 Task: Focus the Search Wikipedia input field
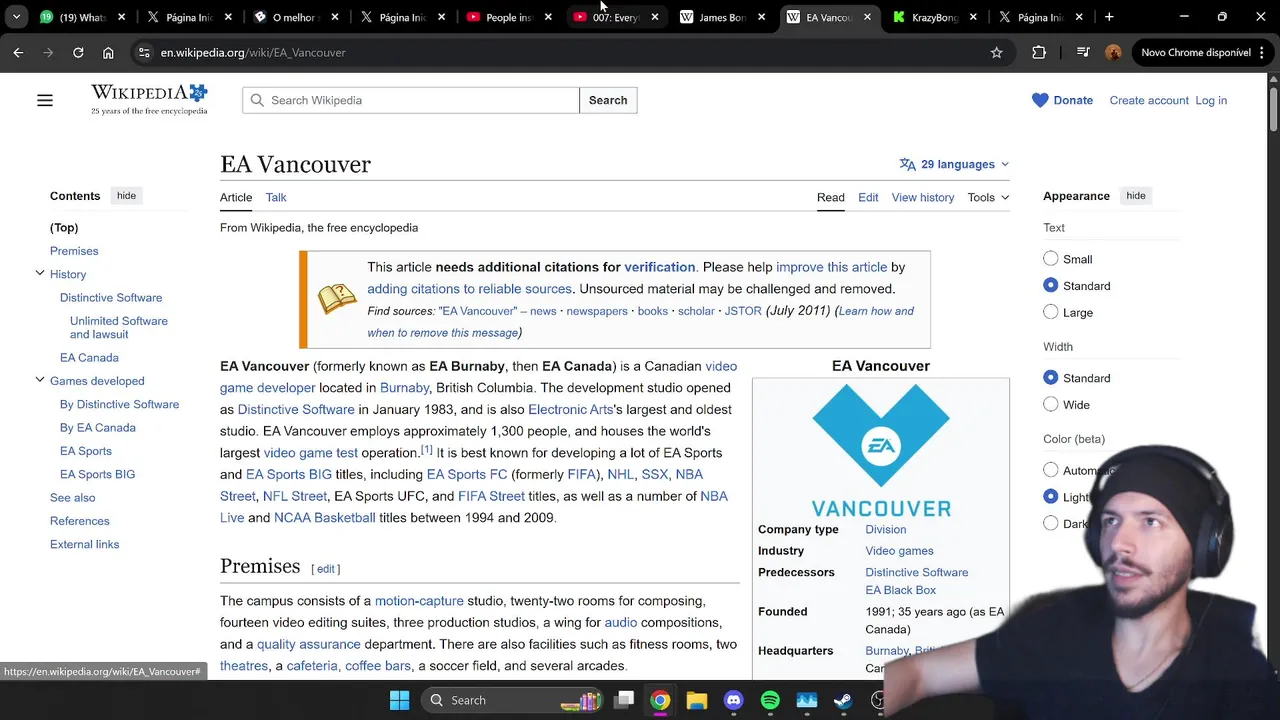411,100
